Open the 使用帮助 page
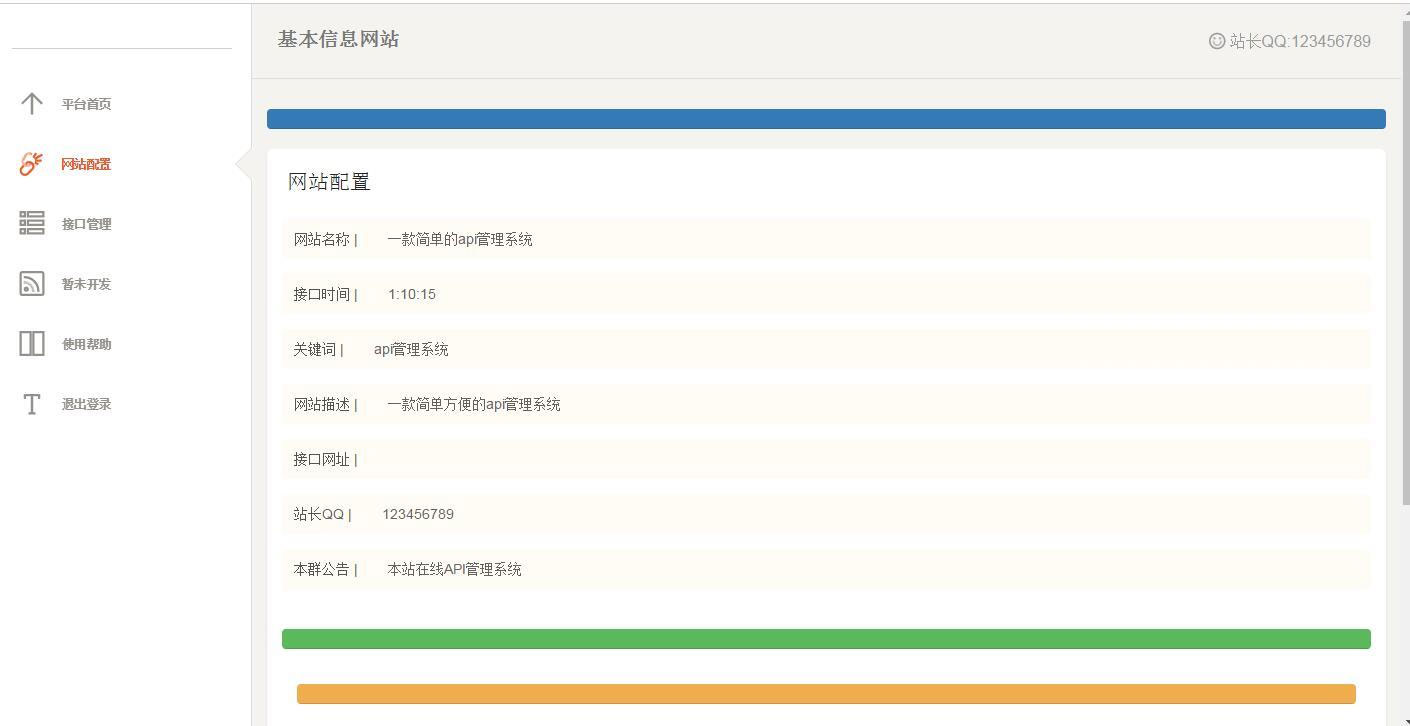The image size is (1410, 726). (84, 343)
